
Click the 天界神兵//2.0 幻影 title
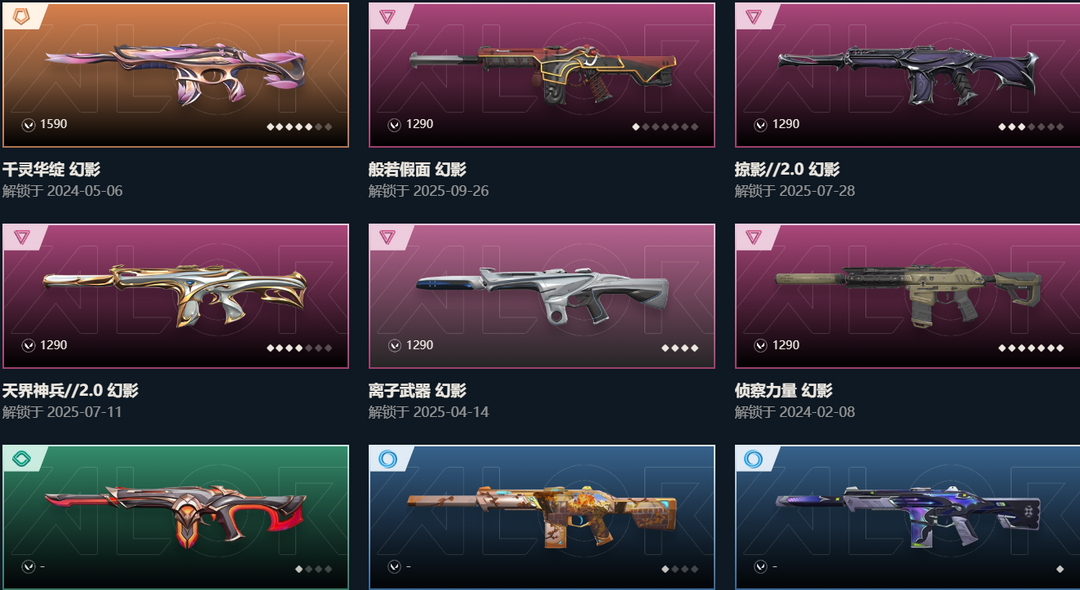click(x=70, y=390)
